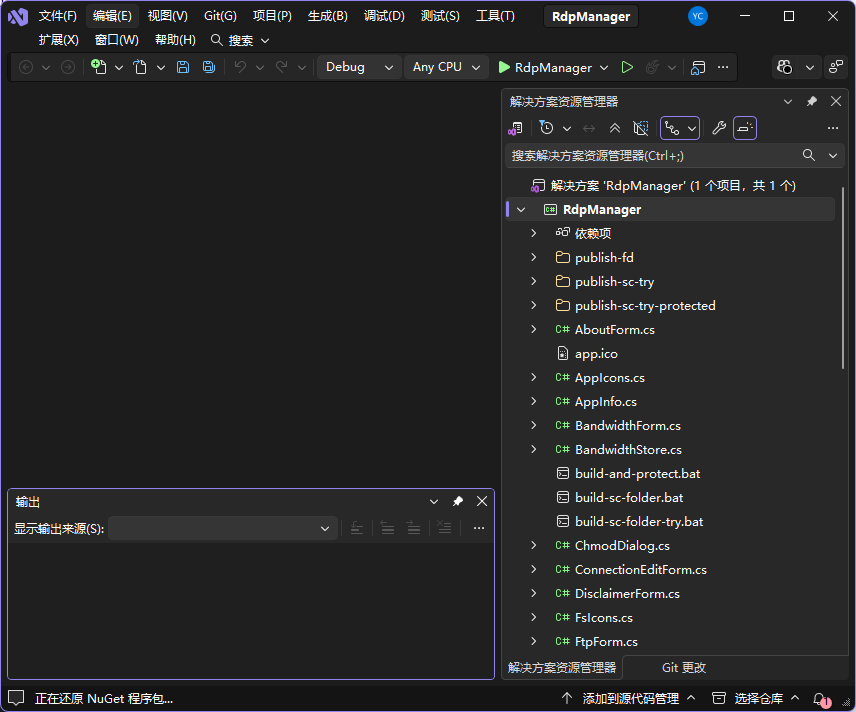The height and width of the screenshot is (712, 856).
Task: Click the toolbar overflow ellipsis after Find in Files
Action: 723,67
